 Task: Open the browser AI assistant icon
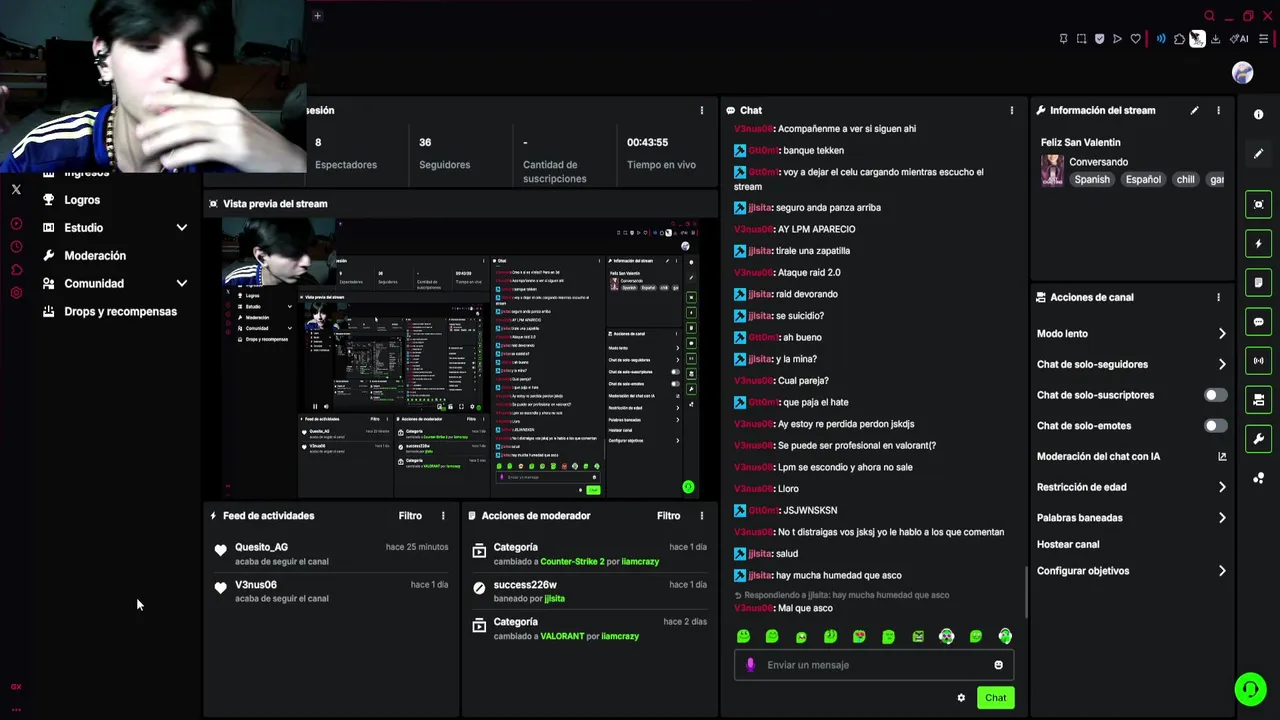pos(1239,39)
